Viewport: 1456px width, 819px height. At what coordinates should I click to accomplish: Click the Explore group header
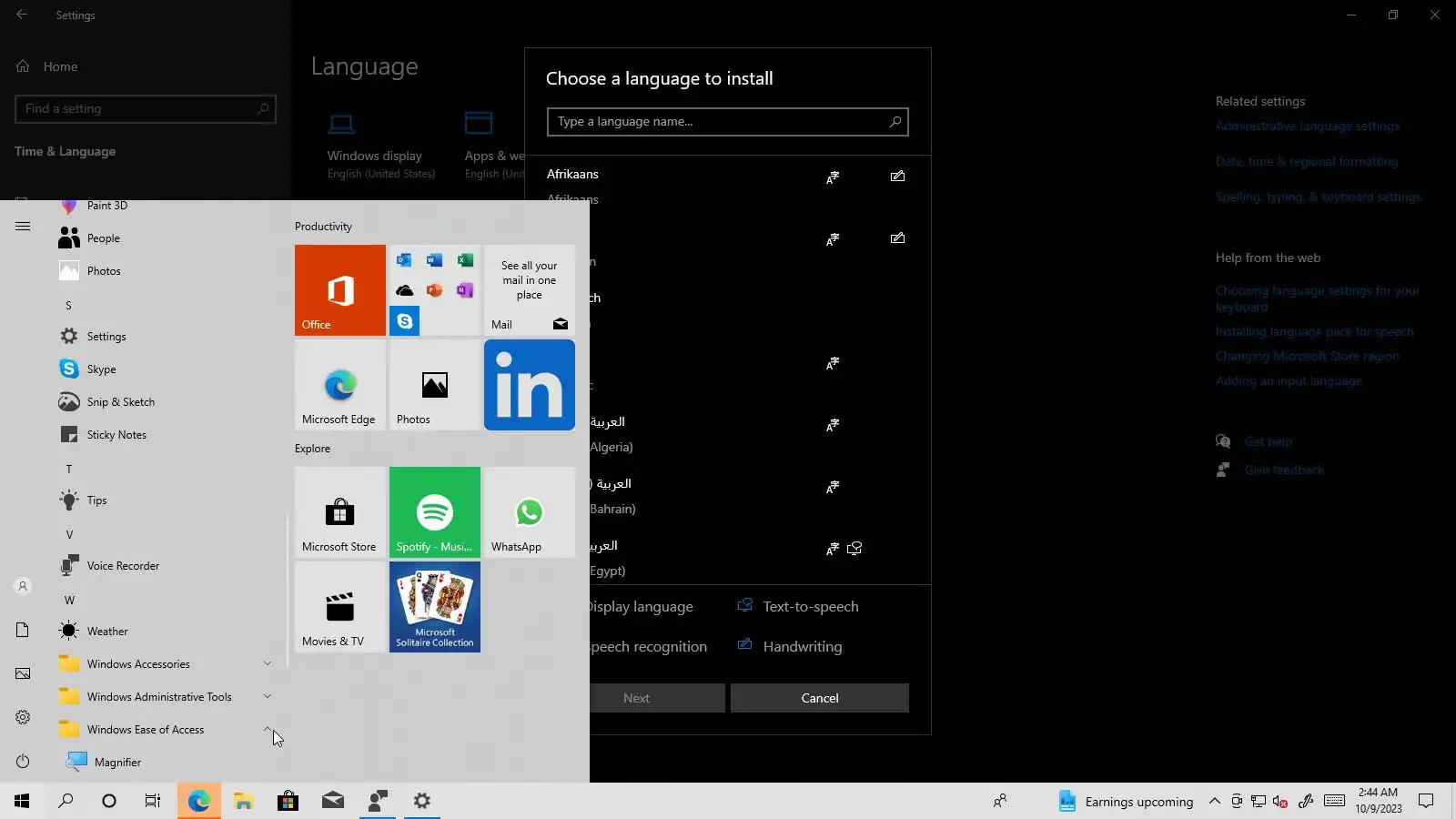click(x=312, y=449)
